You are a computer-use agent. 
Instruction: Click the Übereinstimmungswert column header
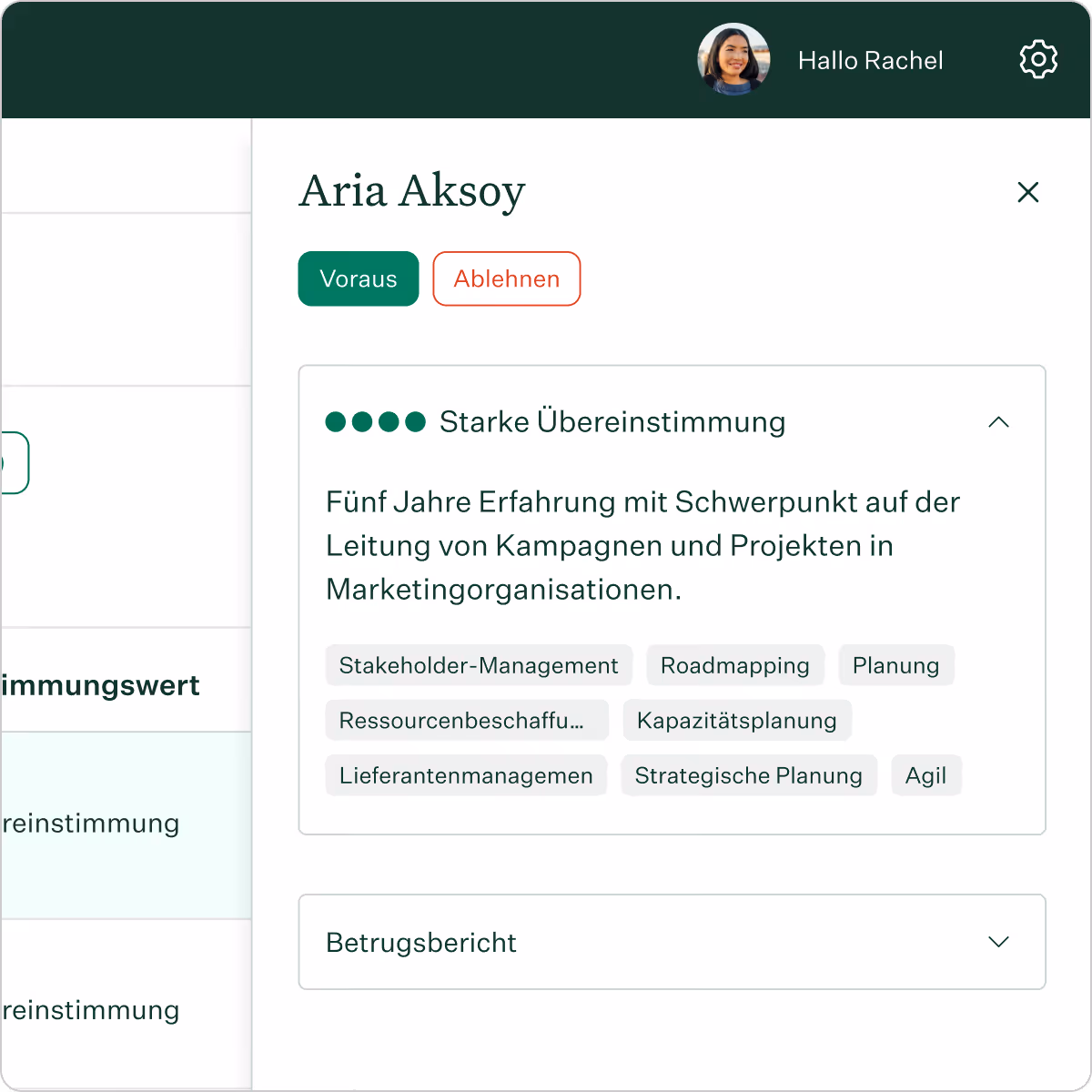100,685
